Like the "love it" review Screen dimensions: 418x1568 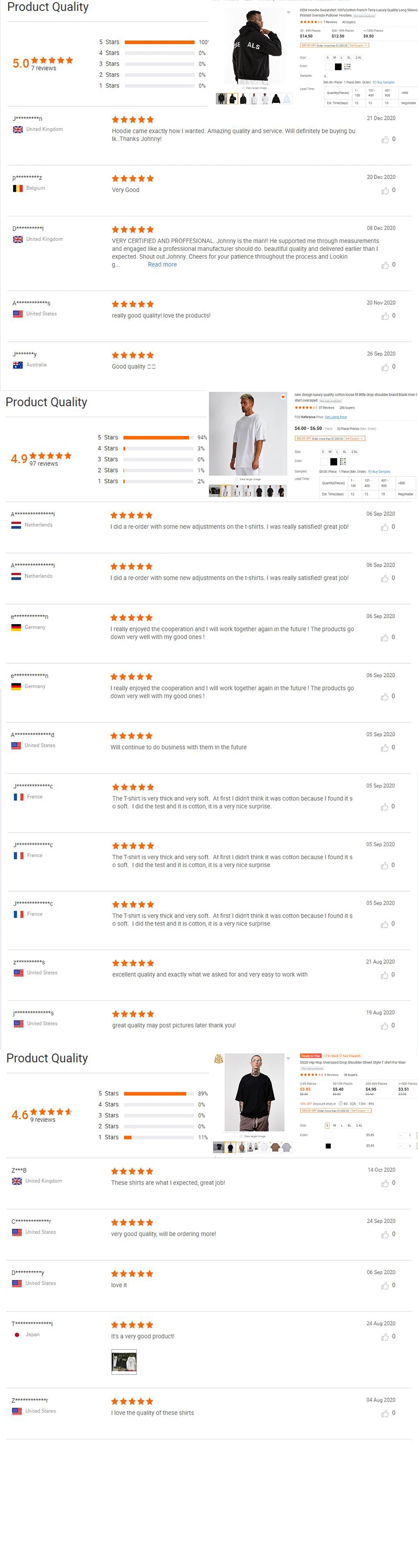pyautogui.click(x=385, y=1286)
